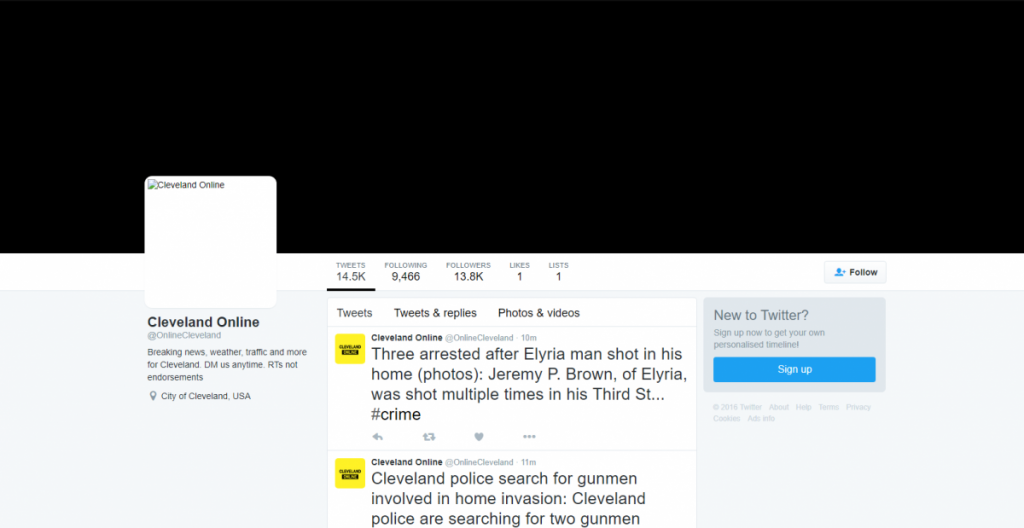
Task: Open the Terms footer link
Action: point(828,407)
